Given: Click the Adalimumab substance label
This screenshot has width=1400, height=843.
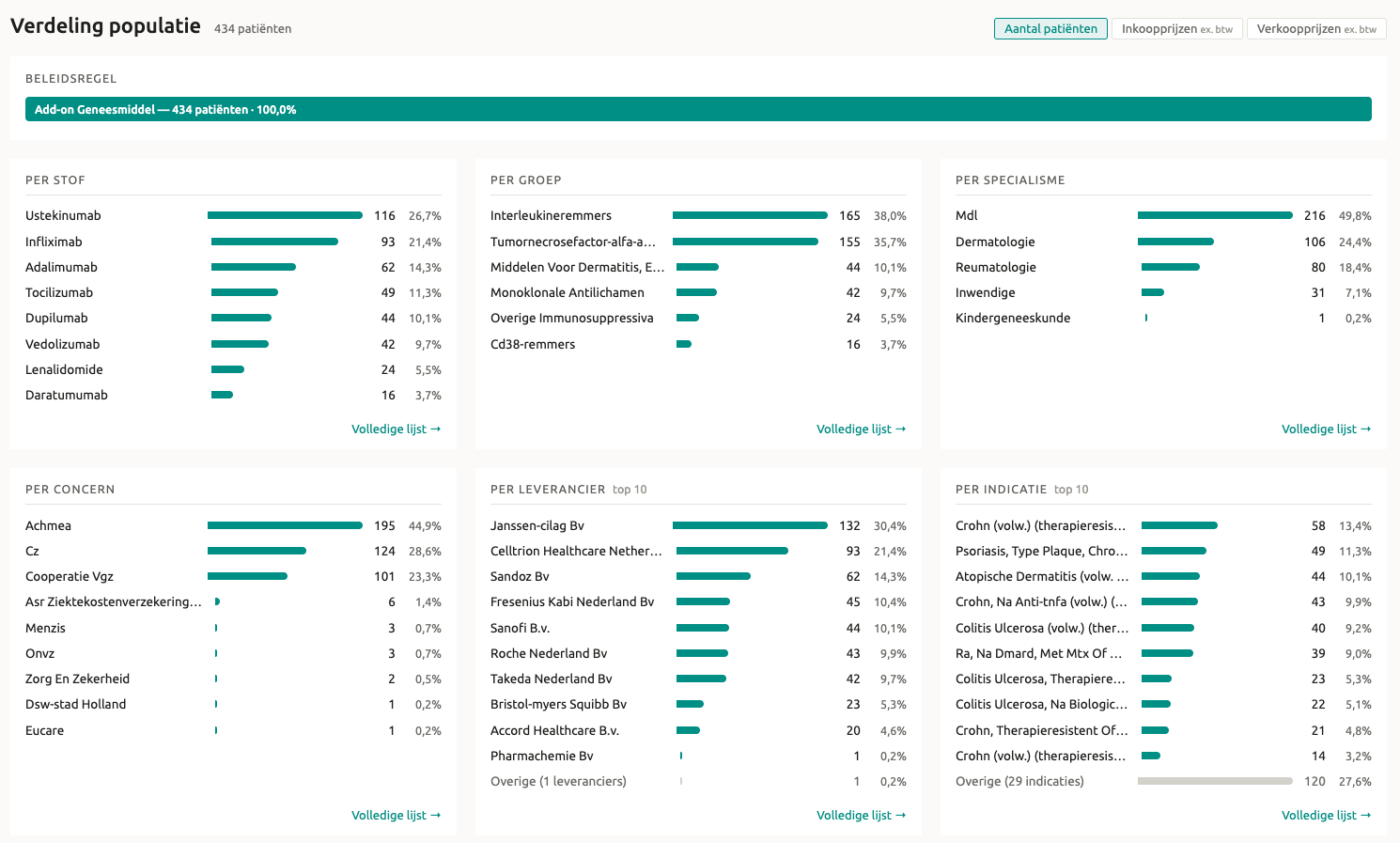Looking at the screenshot, I should point(61,268).
